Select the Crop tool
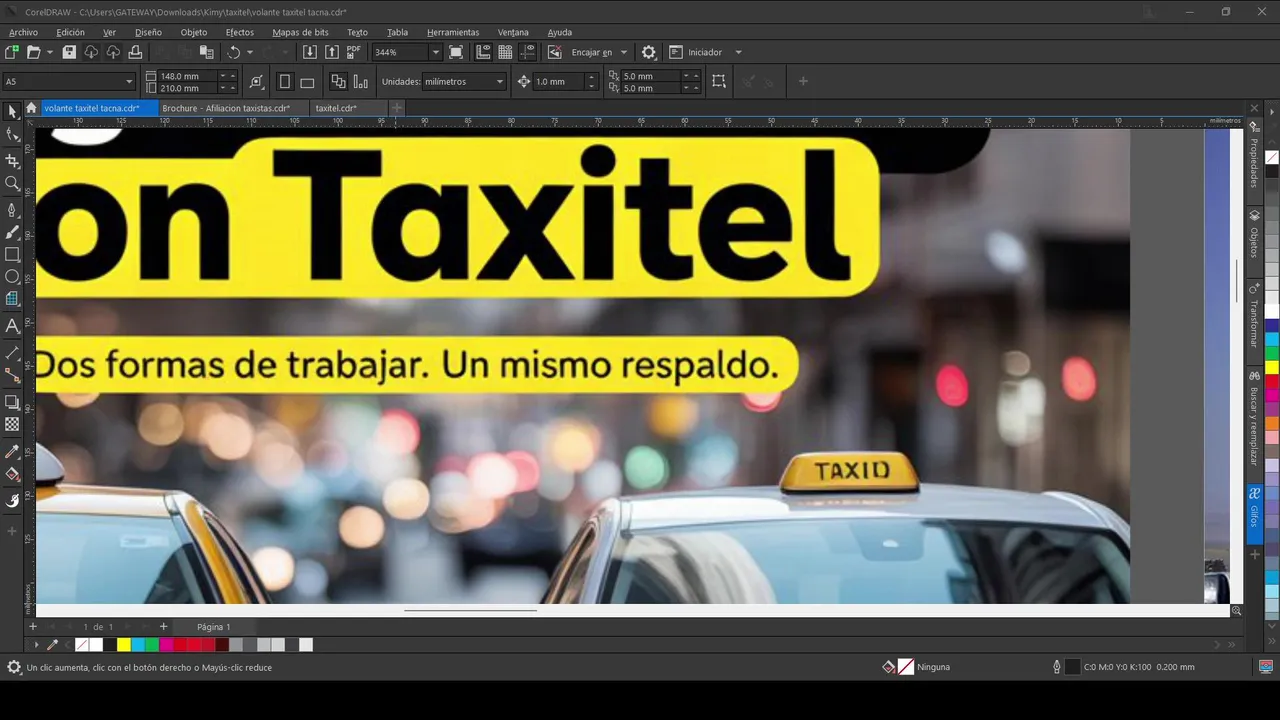Image resolution: width=1280 pixels, height=720 pixels. [12, 161]
